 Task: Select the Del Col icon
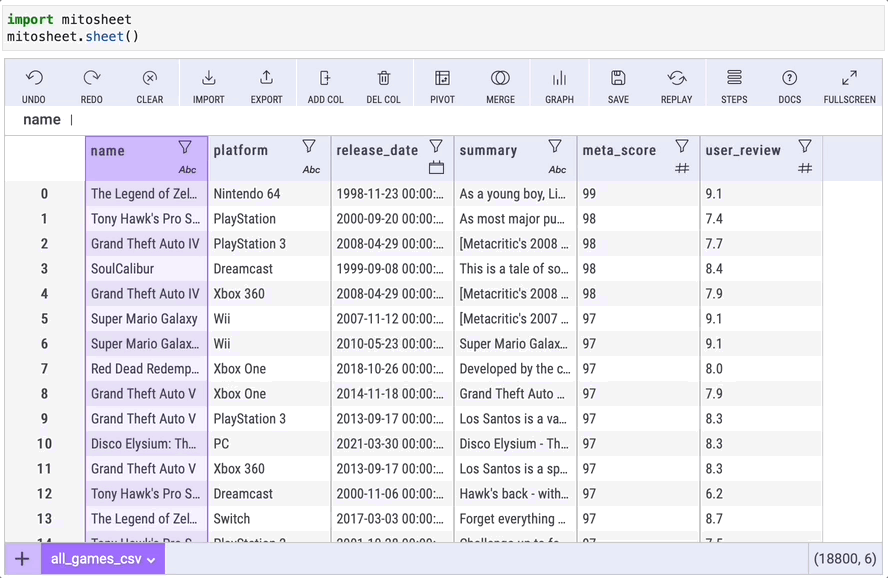tap(383, 84)
